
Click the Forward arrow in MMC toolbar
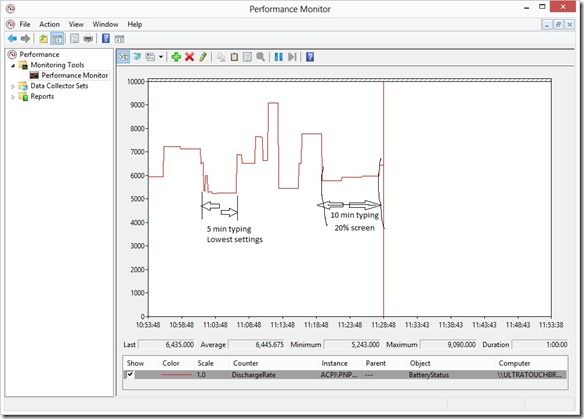[x=25, y=38]
